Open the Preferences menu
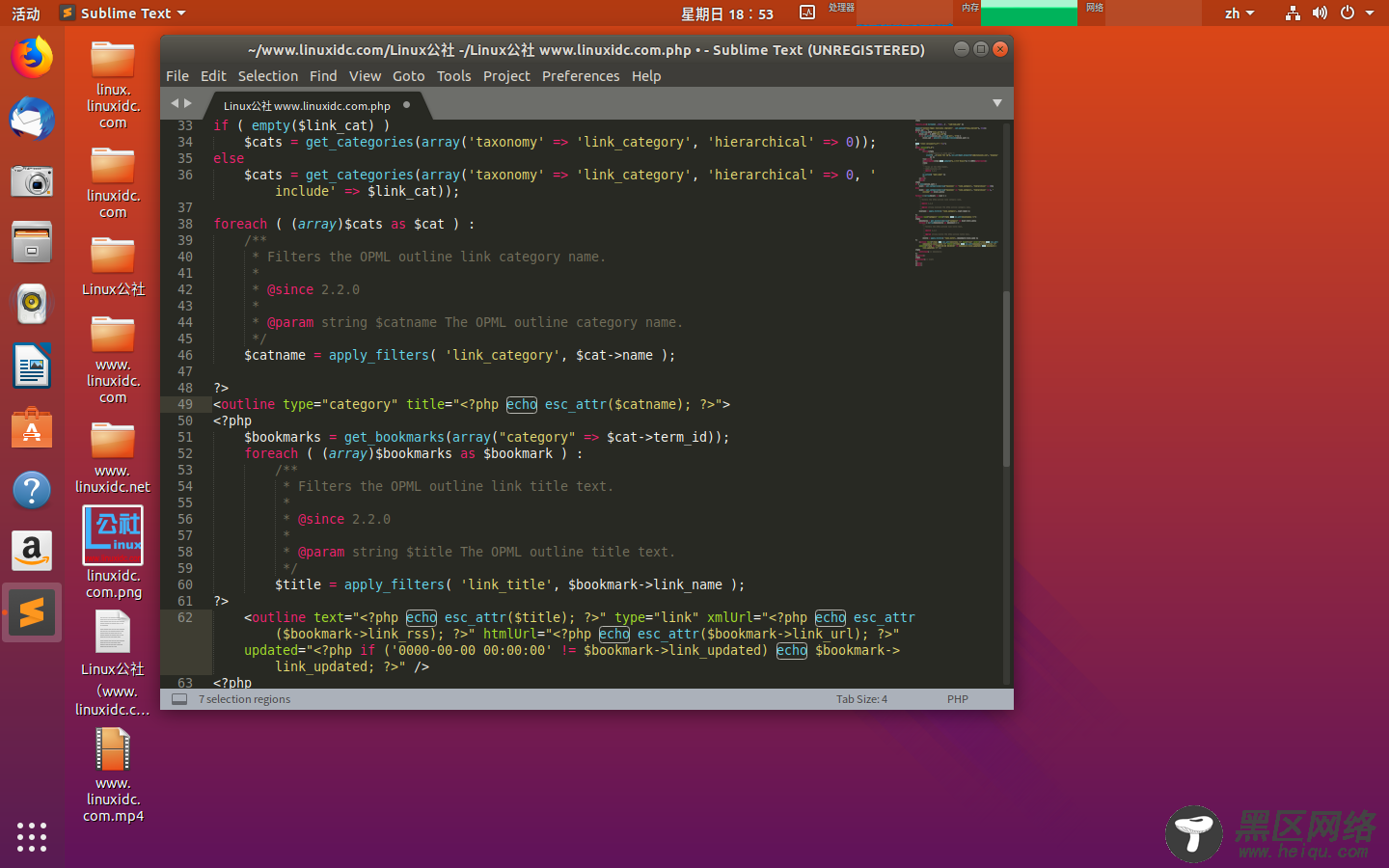 581,76
